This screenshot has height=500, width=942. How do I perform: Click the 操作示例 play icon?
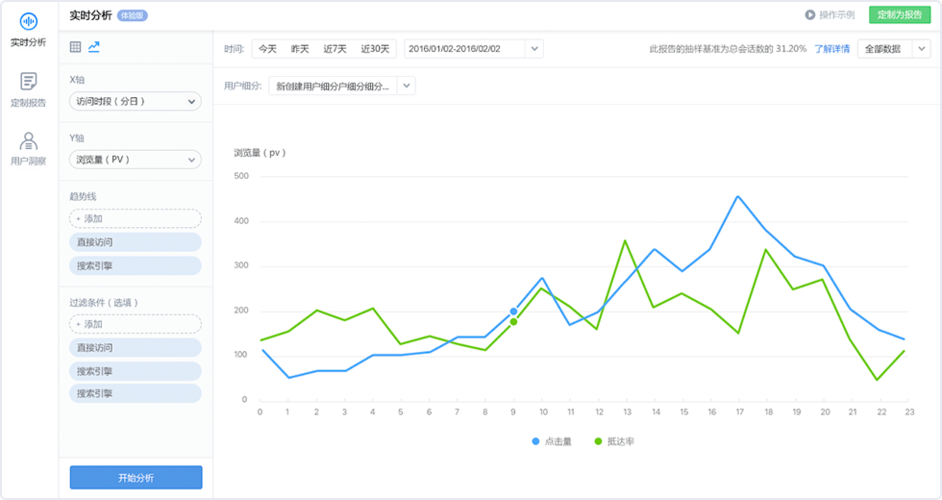click(810, 15)
